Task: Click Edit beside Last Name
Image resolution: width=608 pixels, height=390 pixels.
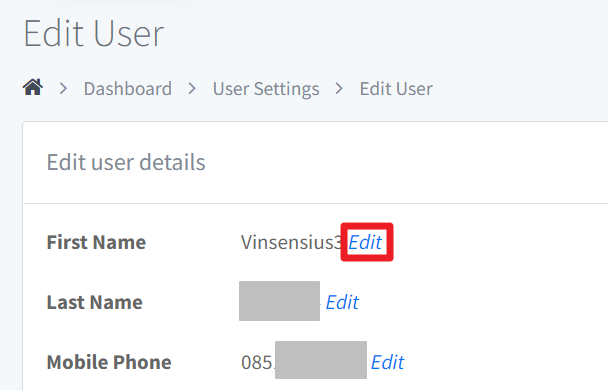Action: pos(342,302)
